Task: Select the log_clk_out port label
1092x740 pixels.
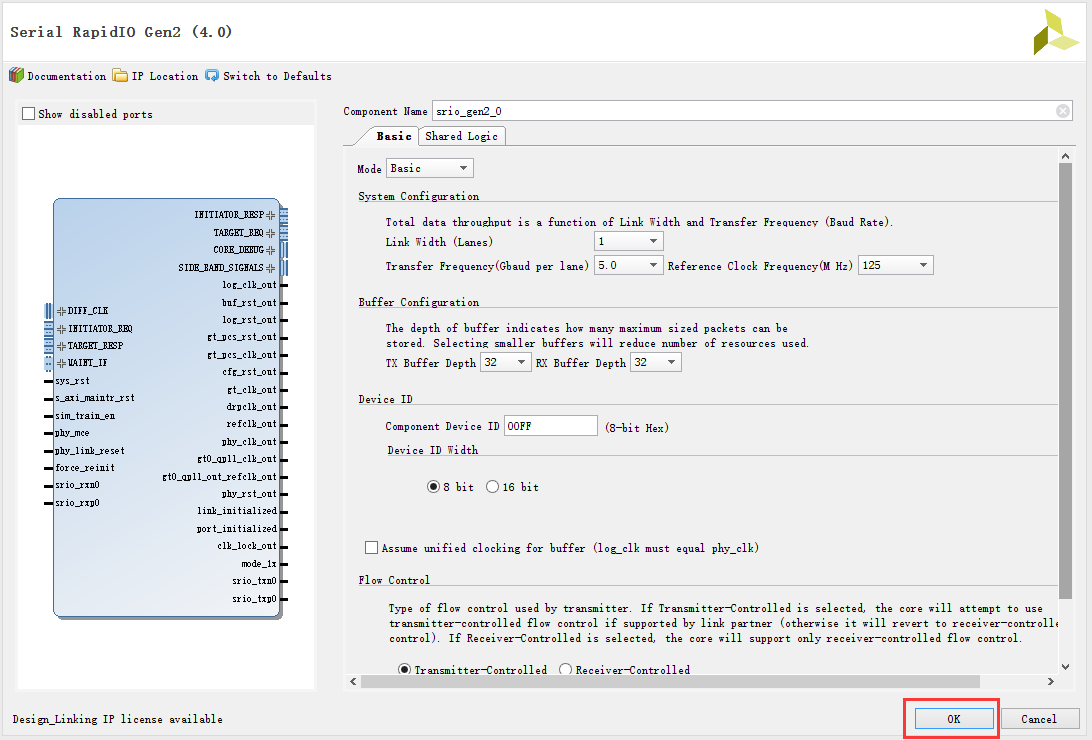Action: 249,285
